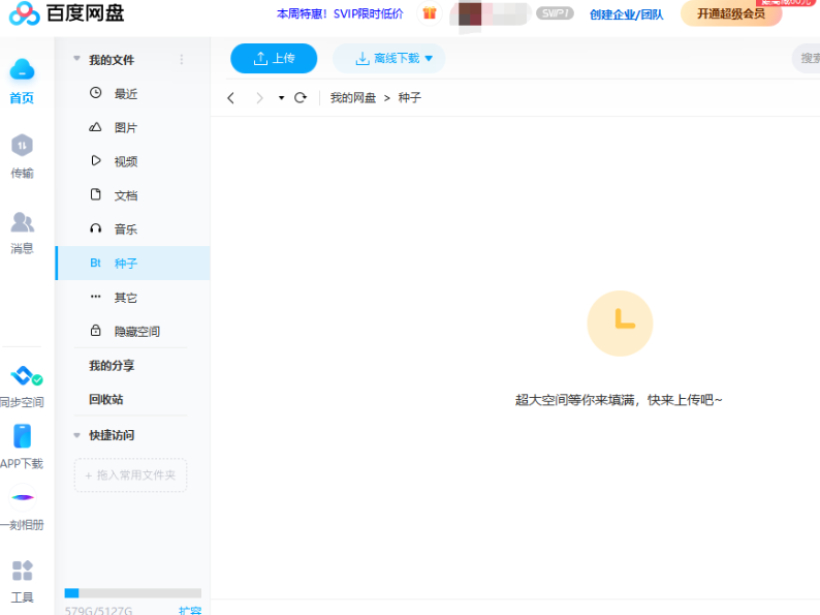Collapse the 我的文件 section
This screenshot has width=820, height=615.
click(77, 59)
